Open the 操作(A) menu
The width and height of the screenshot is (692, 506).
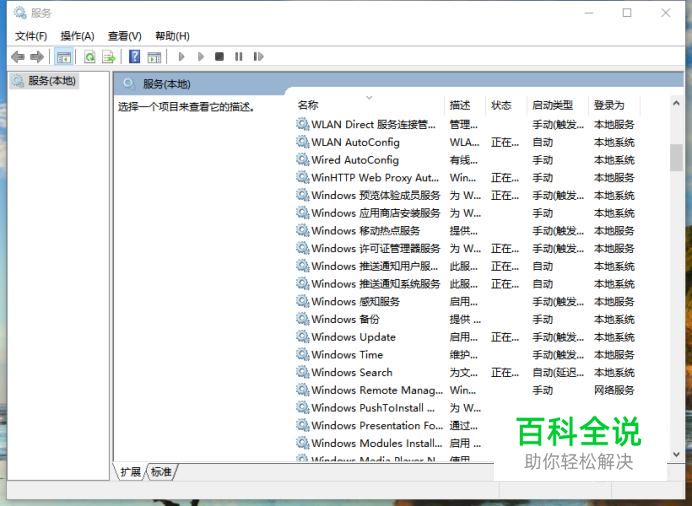click(x=77, y=36)
